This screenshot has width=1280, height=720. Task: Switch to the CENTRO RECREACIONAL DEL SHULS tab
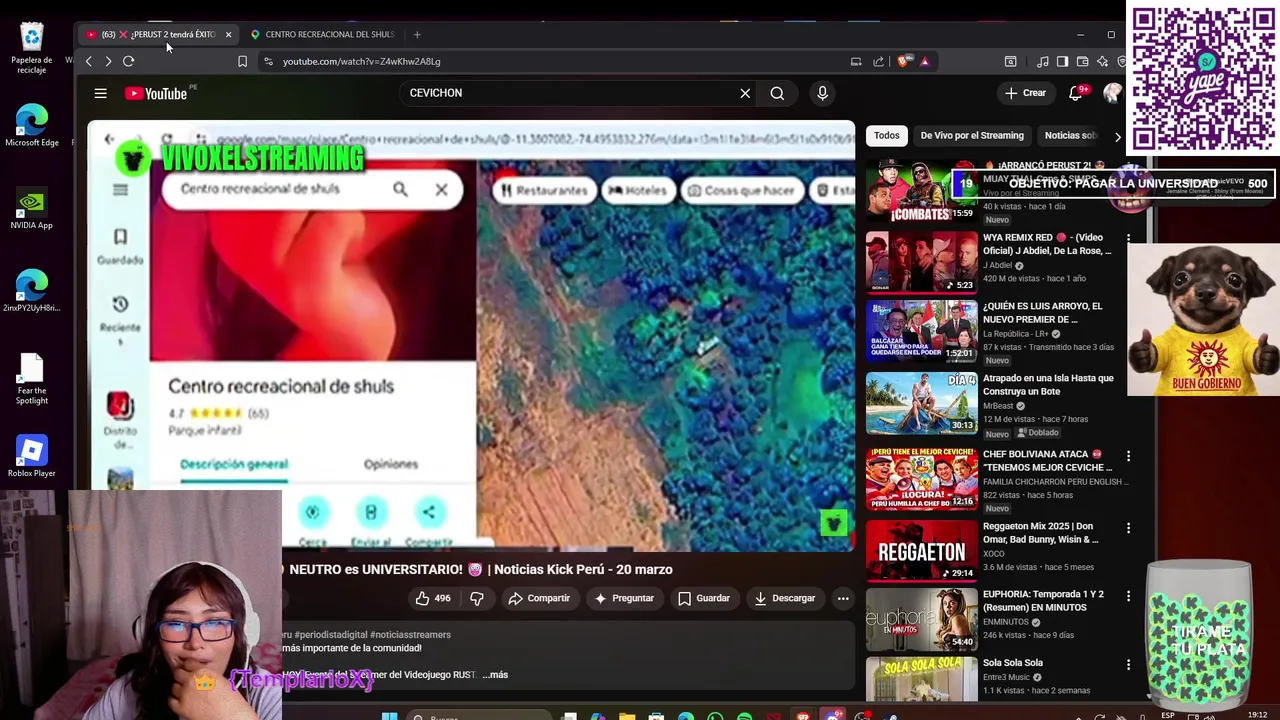(x=322, y=34)
